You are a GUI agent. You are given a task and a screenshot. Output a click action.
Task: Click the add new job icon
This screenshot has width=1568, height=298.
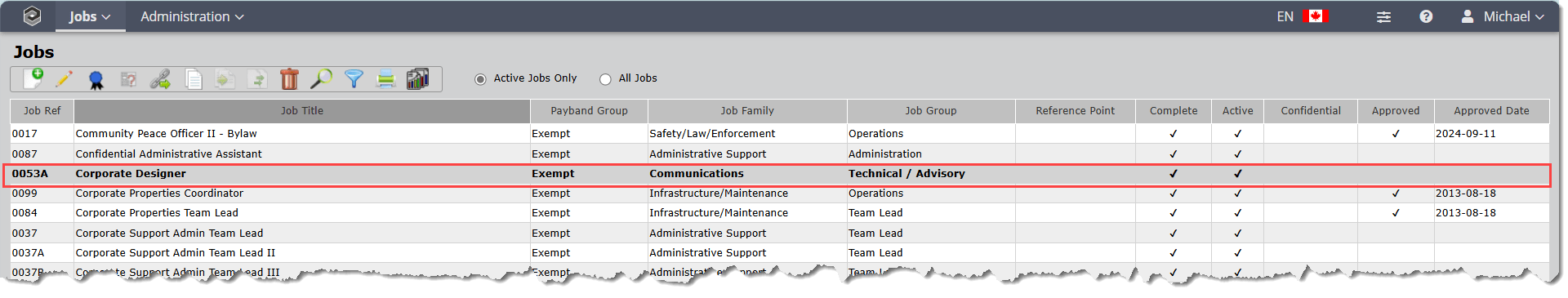point(33,78)
